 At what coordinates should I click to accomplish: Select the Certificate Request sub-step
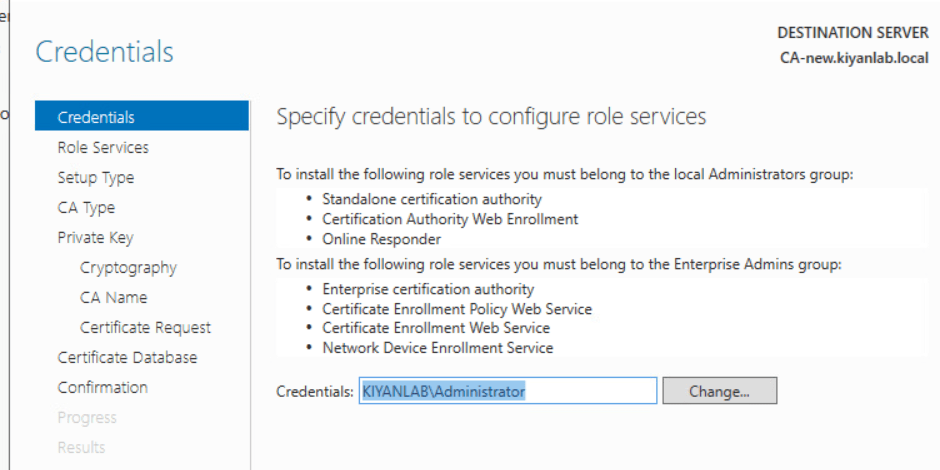pyautogui.click(x=145, y=327)
